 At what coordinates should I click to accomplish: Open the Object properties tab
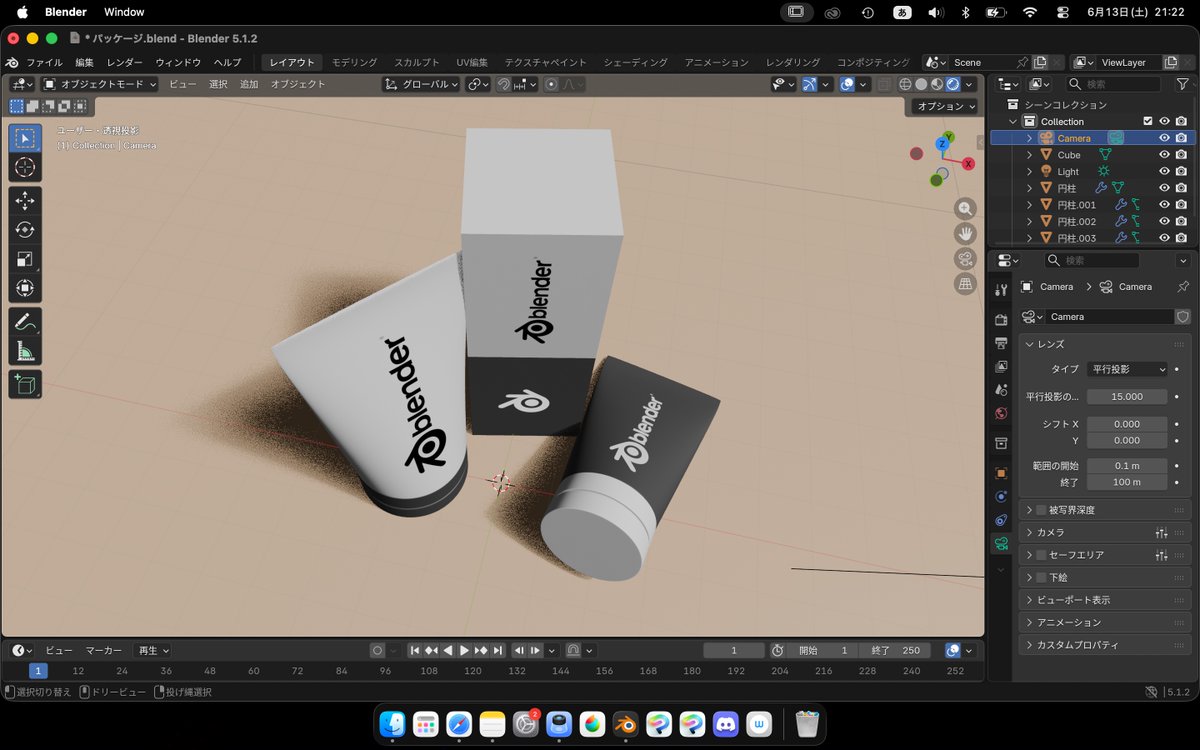(x=1001, y=472)
